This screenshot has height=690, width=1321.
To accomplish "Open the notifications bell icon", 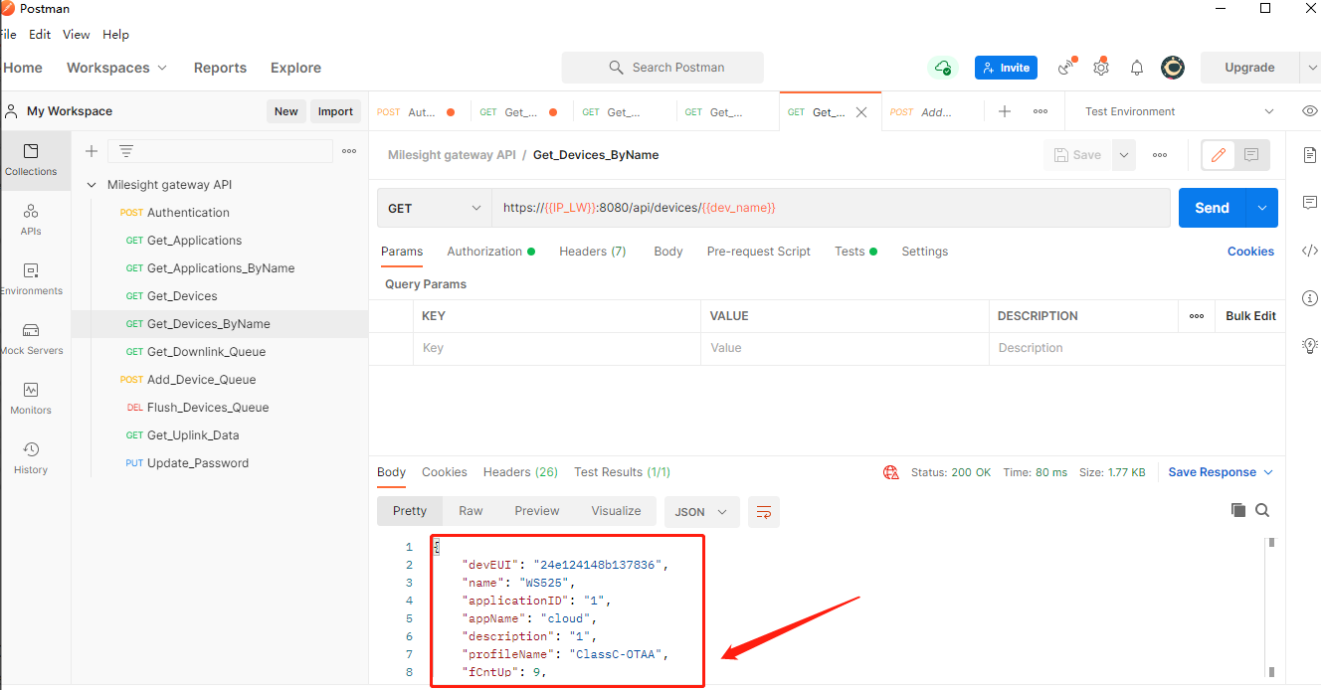I will (x=1137, y=68).
